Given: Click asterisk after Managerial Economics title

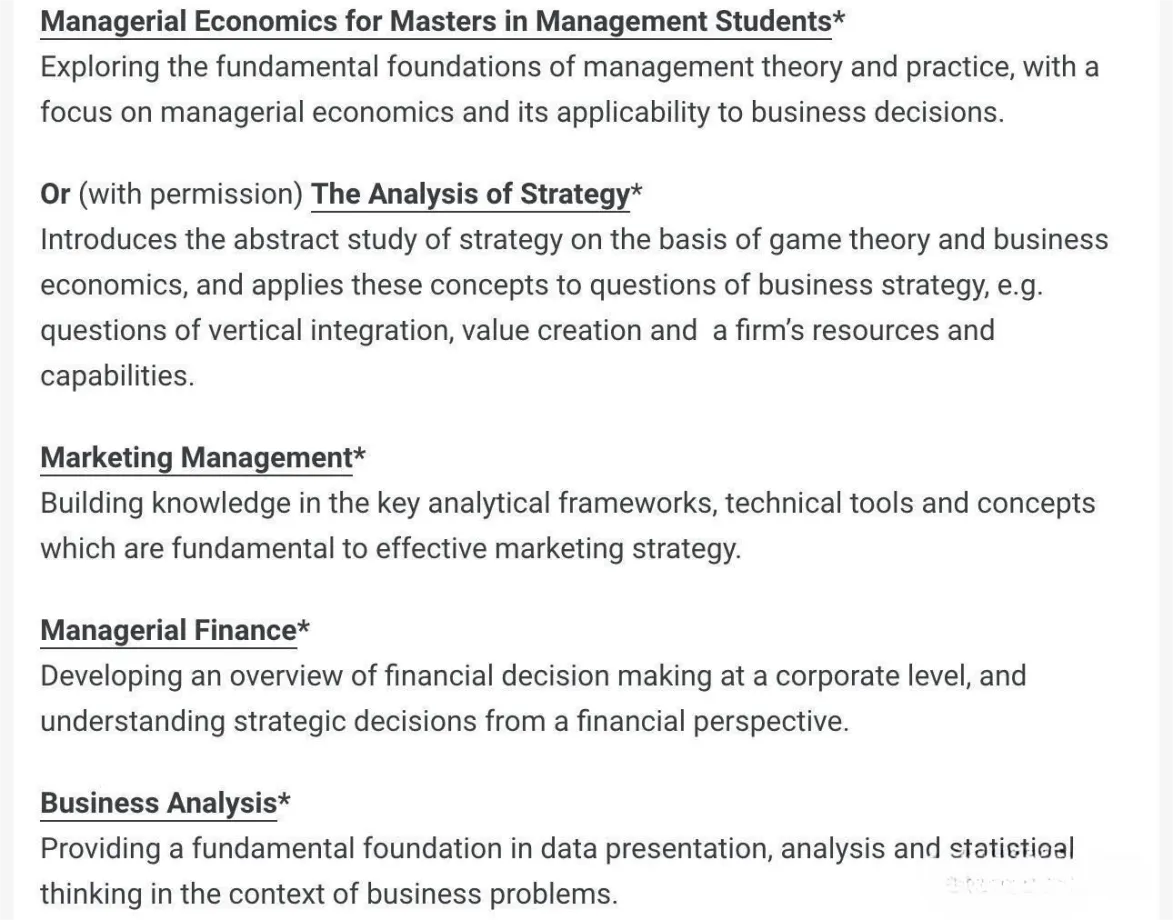Looking at the screenshot, I should pos(839,19).
